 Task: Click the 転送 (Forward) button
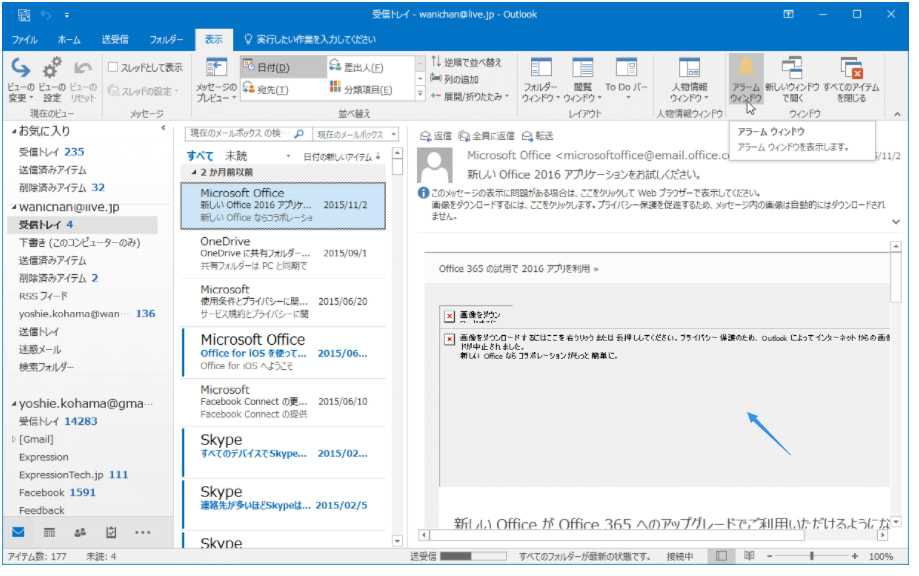537,136
